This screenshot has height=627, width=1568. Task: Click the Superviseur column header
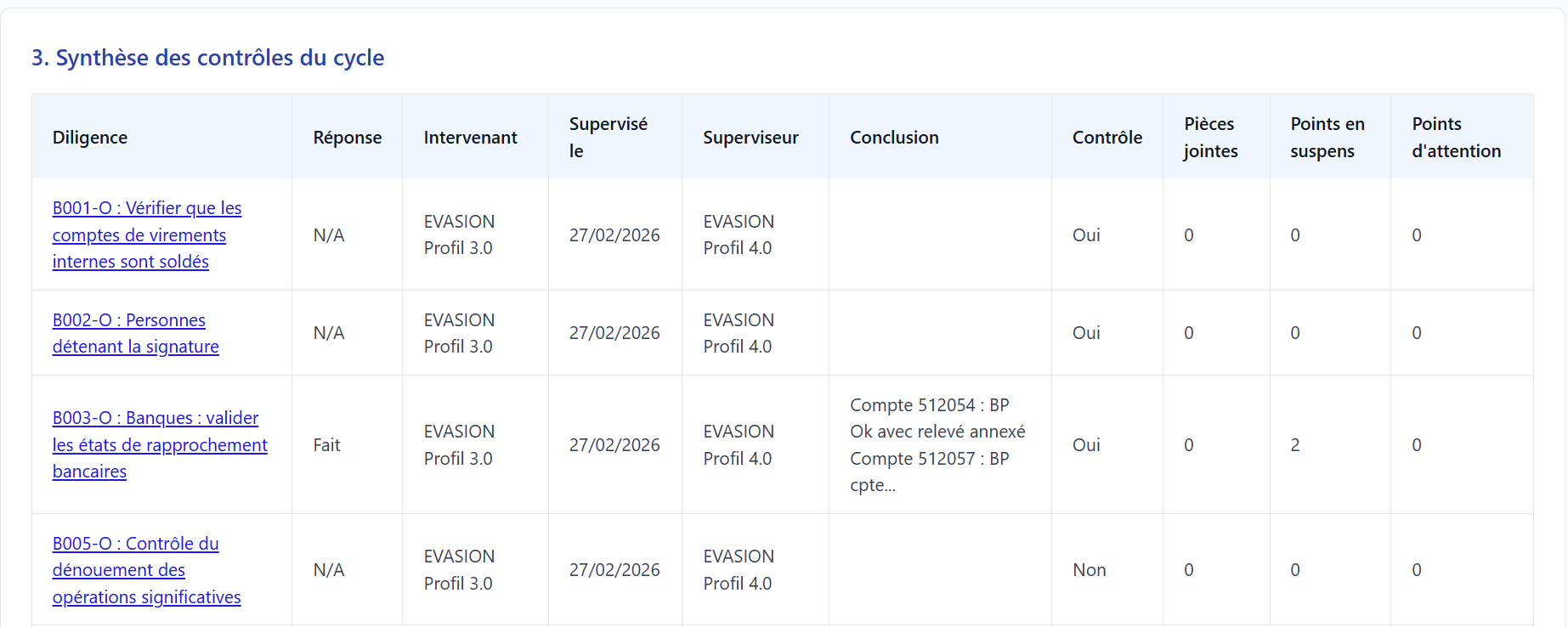[751, 138]
